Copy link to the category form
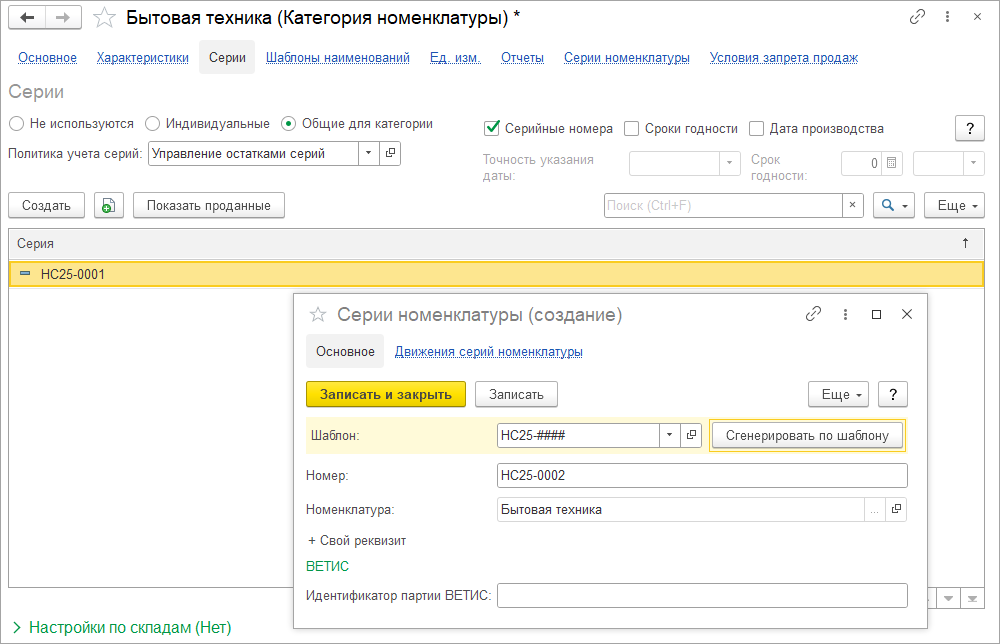Viewport: 1000px width, 644px height. tap(917, 18)
